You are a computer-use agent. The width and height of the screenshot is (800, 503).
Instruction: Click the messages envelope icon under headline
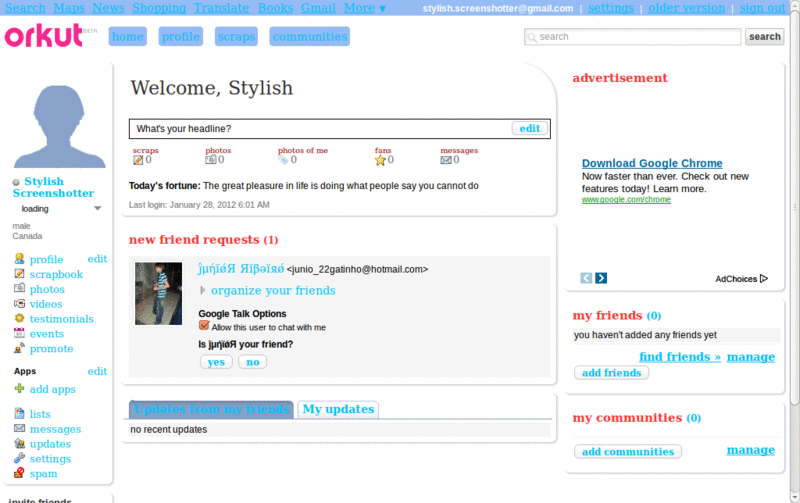pyautogui.click(x=446, y=160)
